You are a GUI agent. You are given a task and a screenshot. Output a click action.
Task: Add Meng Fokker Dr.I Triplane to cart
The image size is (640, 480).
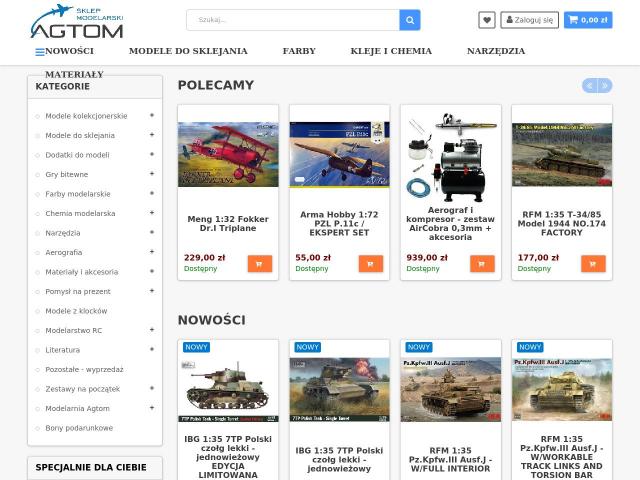(260, 264)
